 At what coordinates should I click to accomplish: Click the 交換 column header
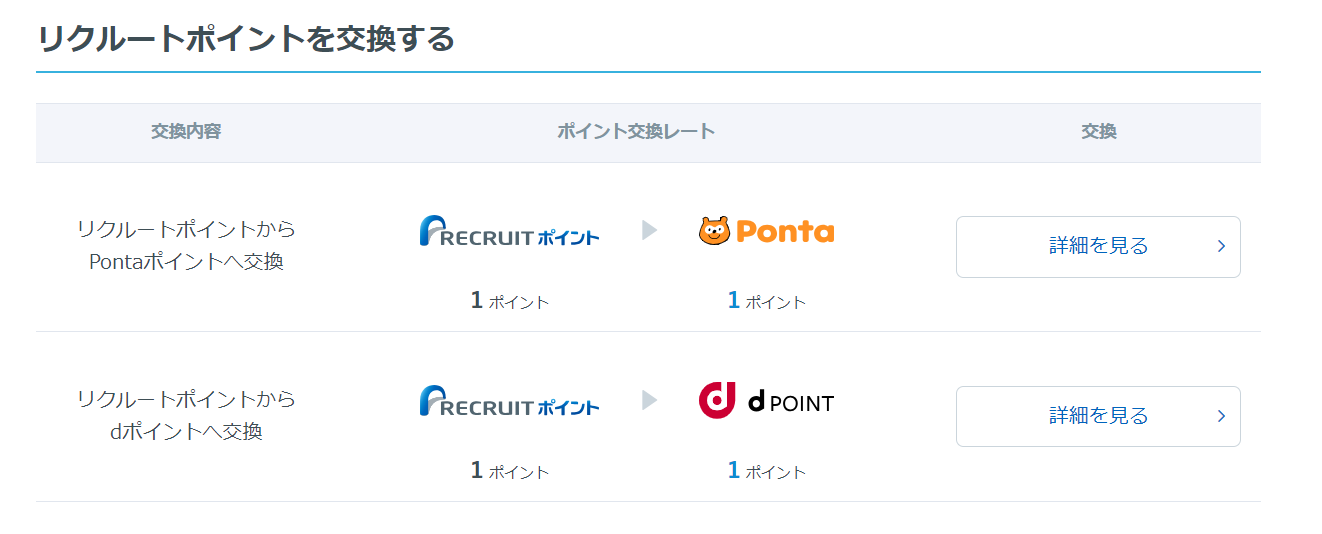(x=1098, y=132)
